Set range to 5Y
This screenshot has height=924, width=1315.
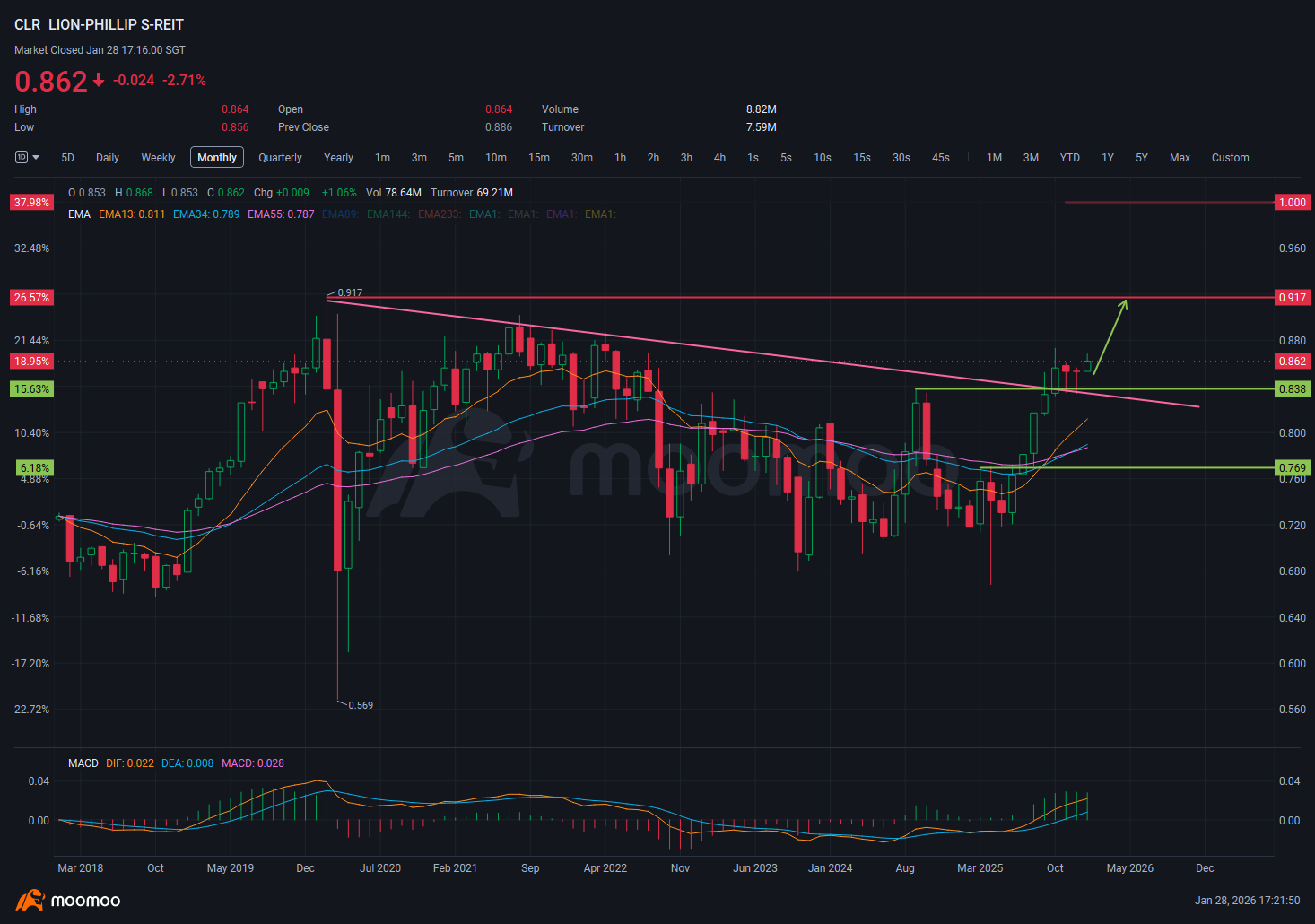point(1142,158)
